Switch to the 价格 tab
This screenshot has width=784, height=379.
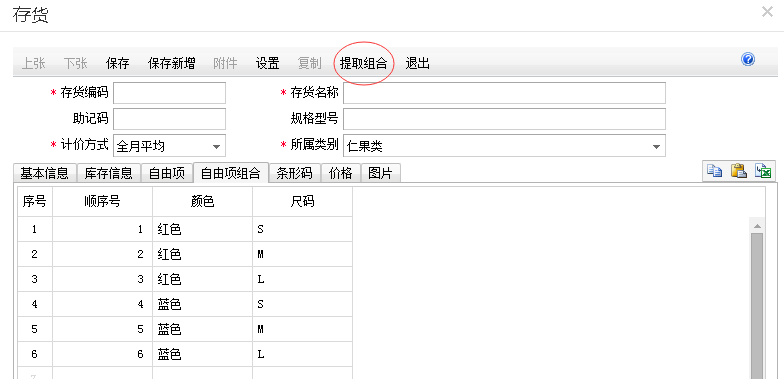340,174
